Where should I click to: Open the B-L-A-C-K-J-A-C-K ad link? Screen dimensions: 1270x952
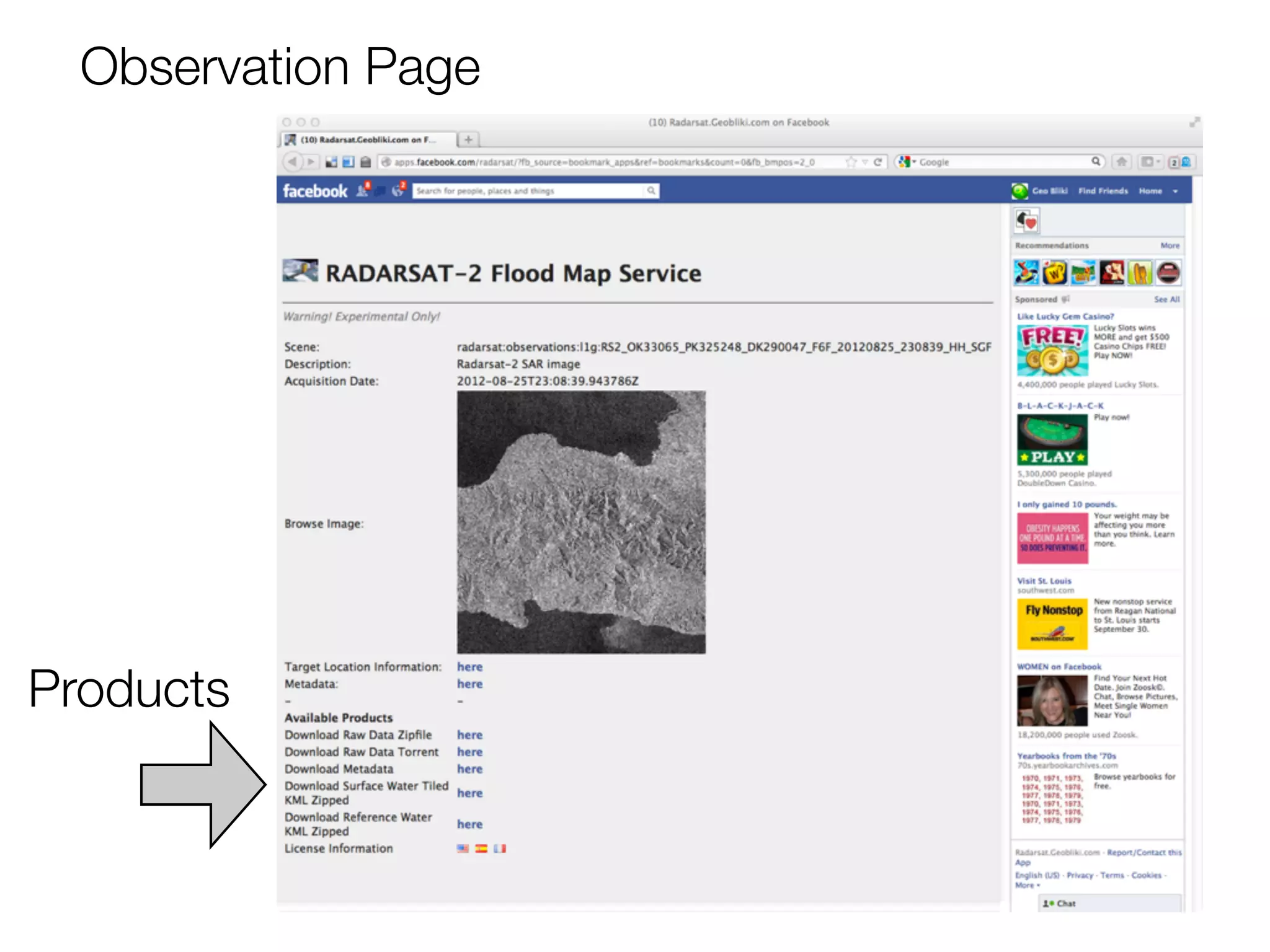pos(1060,406)
